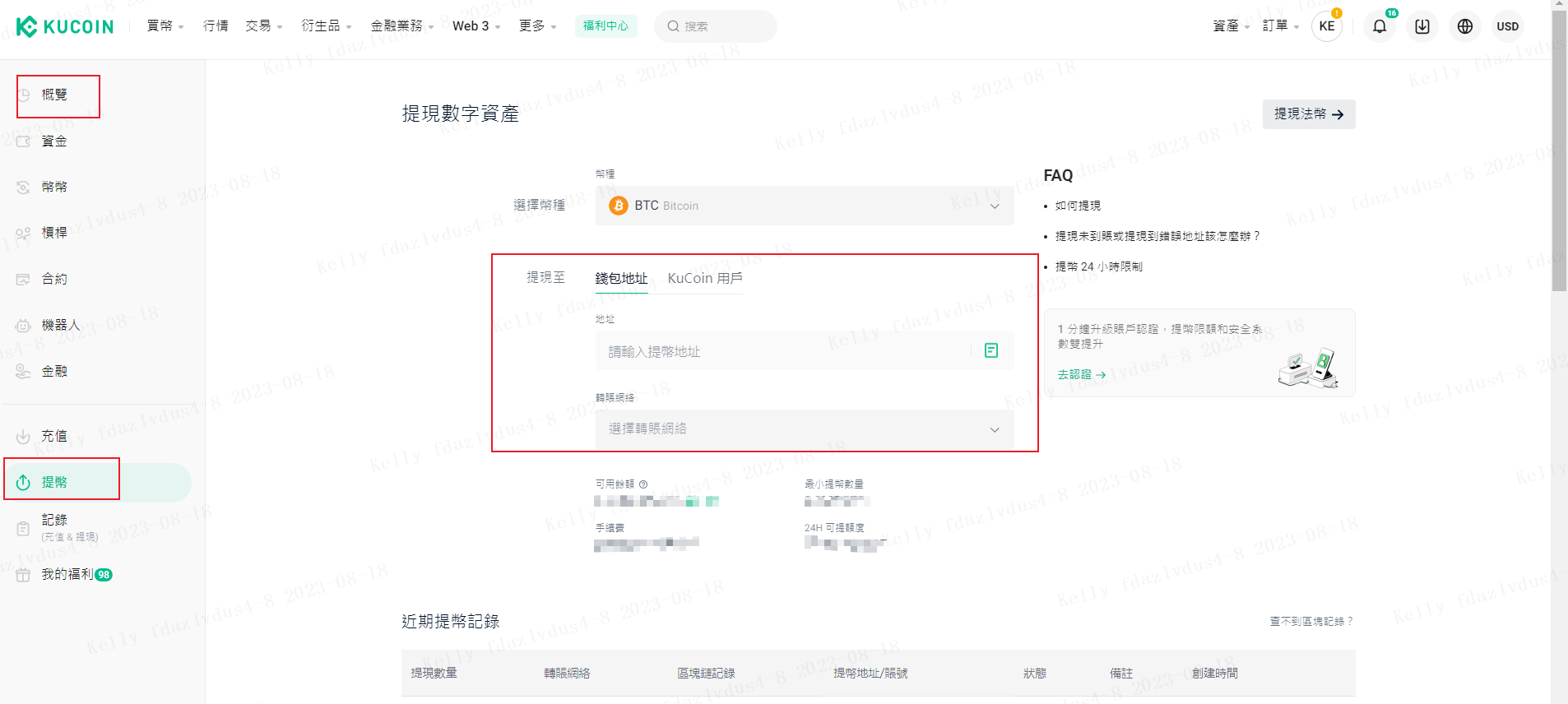Click the 轉賬網絡 column header
This screenshot has height=704, width=1568.
(567, 674)
